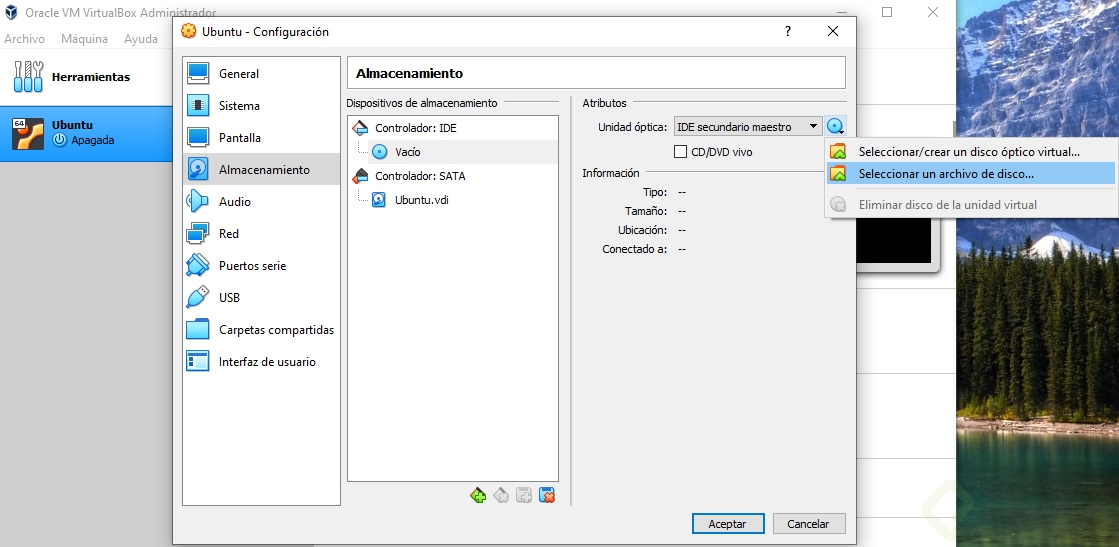Open the Puertos serie settings
The width and height of the screenshot is (1119, 547).
[261, 266]
